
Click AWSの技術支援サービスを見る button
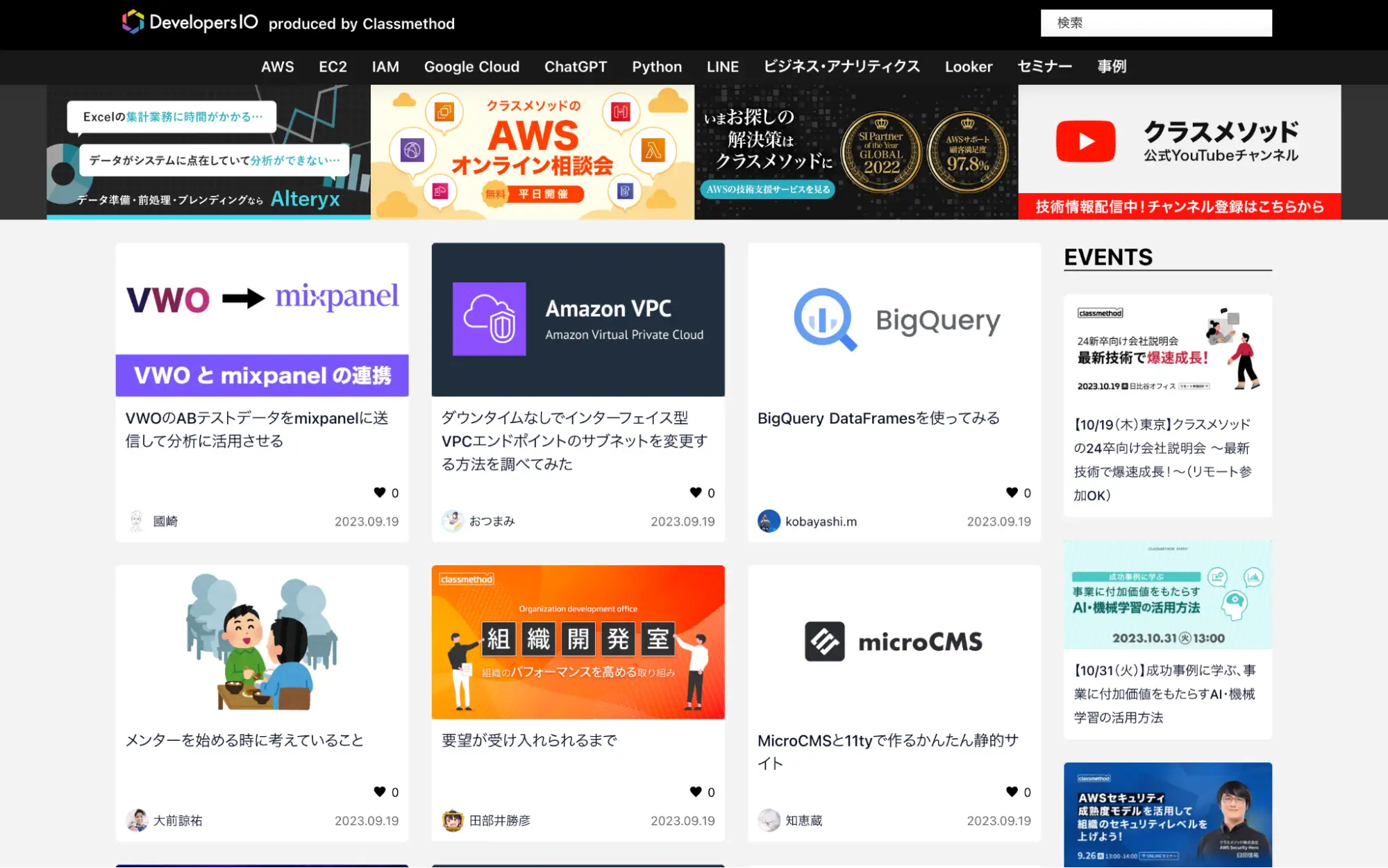pyautogui.click(x=768, y=189)
